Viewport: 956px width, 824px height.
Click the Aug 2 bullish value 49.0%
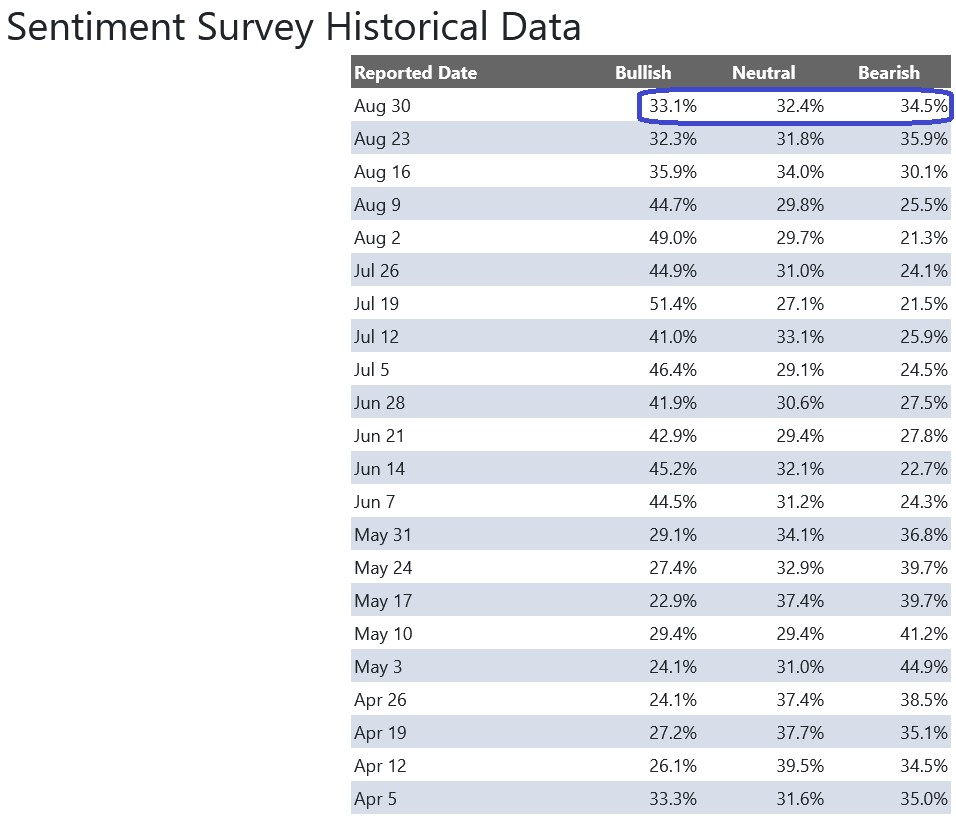click(x=672, y=238)
